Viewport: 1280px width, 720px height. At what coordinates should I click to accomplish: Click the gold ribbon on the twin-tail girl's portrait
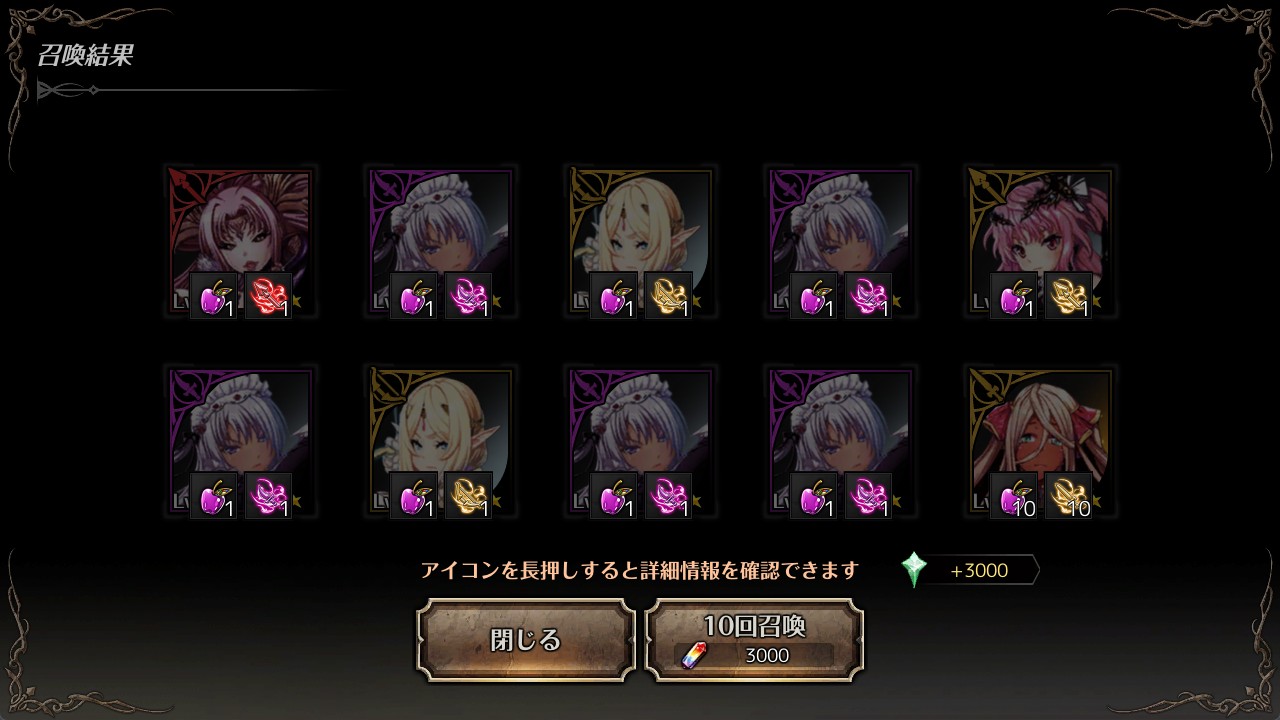tap(1068, 295)
